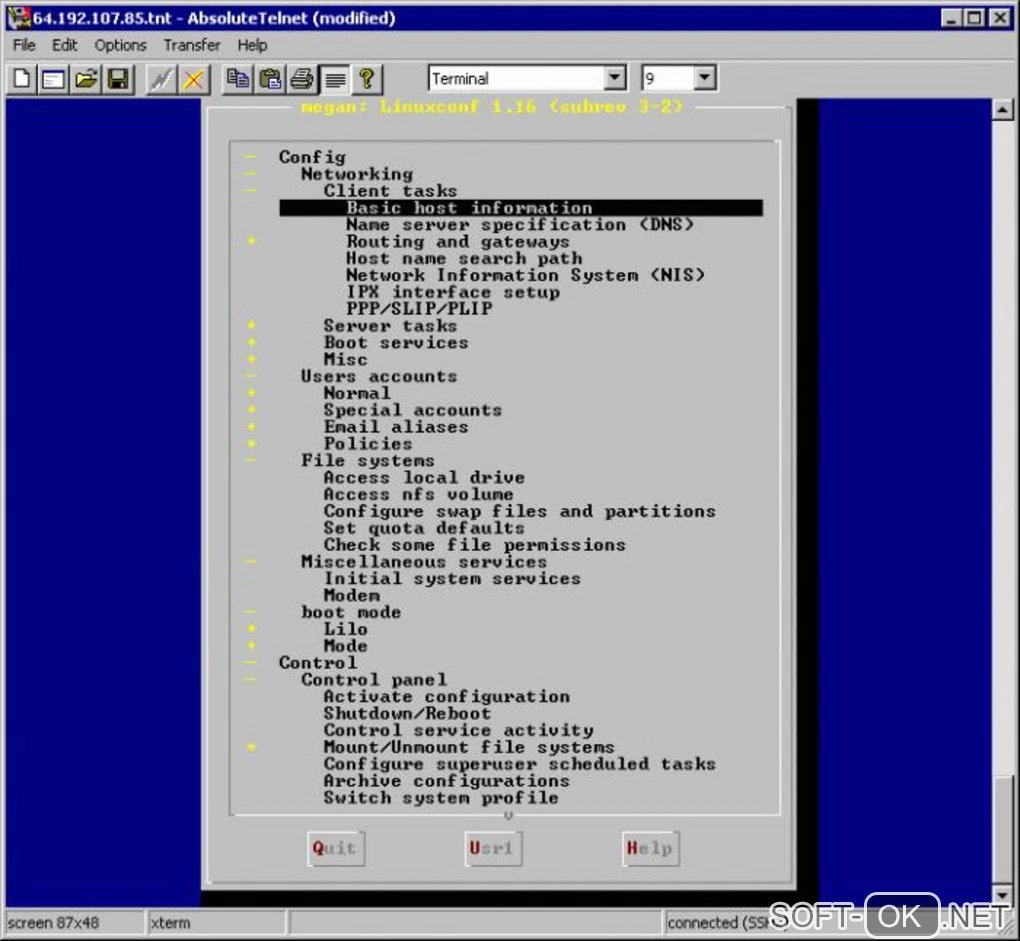
Task: Click the Open folder toolbar icon
Action: [86, 79]
